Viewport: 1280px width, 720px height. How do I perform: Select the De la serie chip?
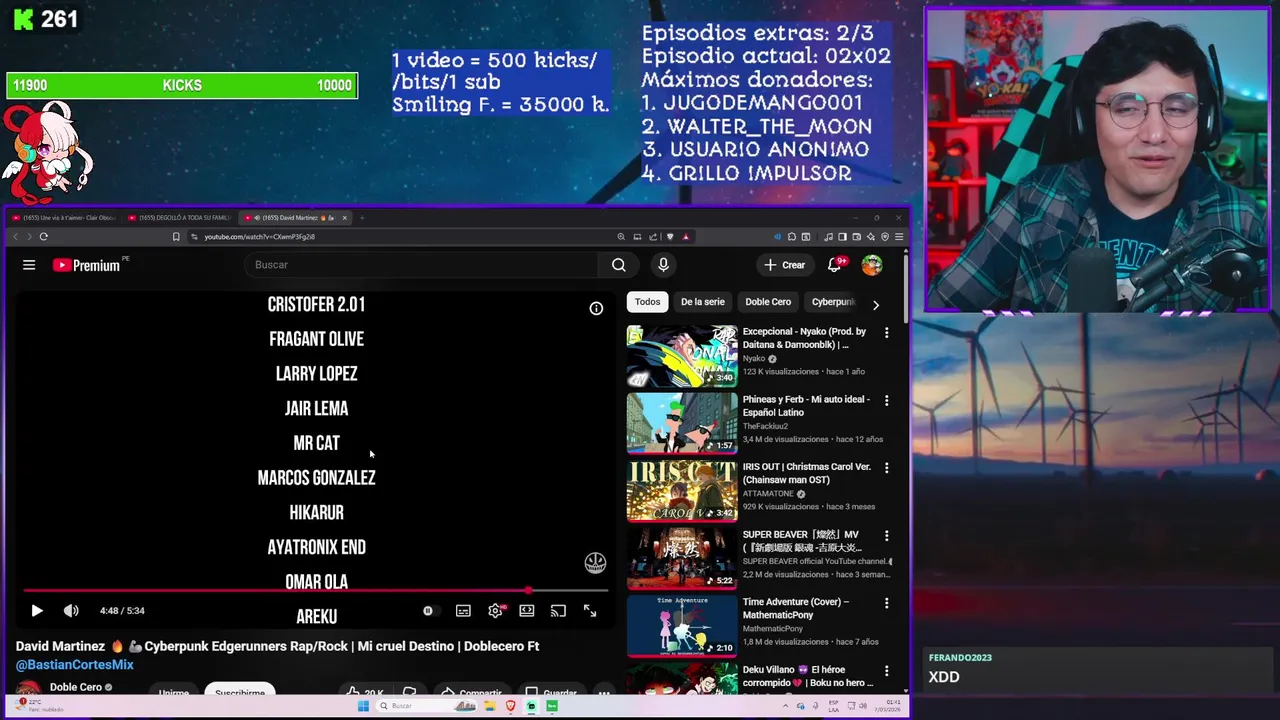(703, 302)
